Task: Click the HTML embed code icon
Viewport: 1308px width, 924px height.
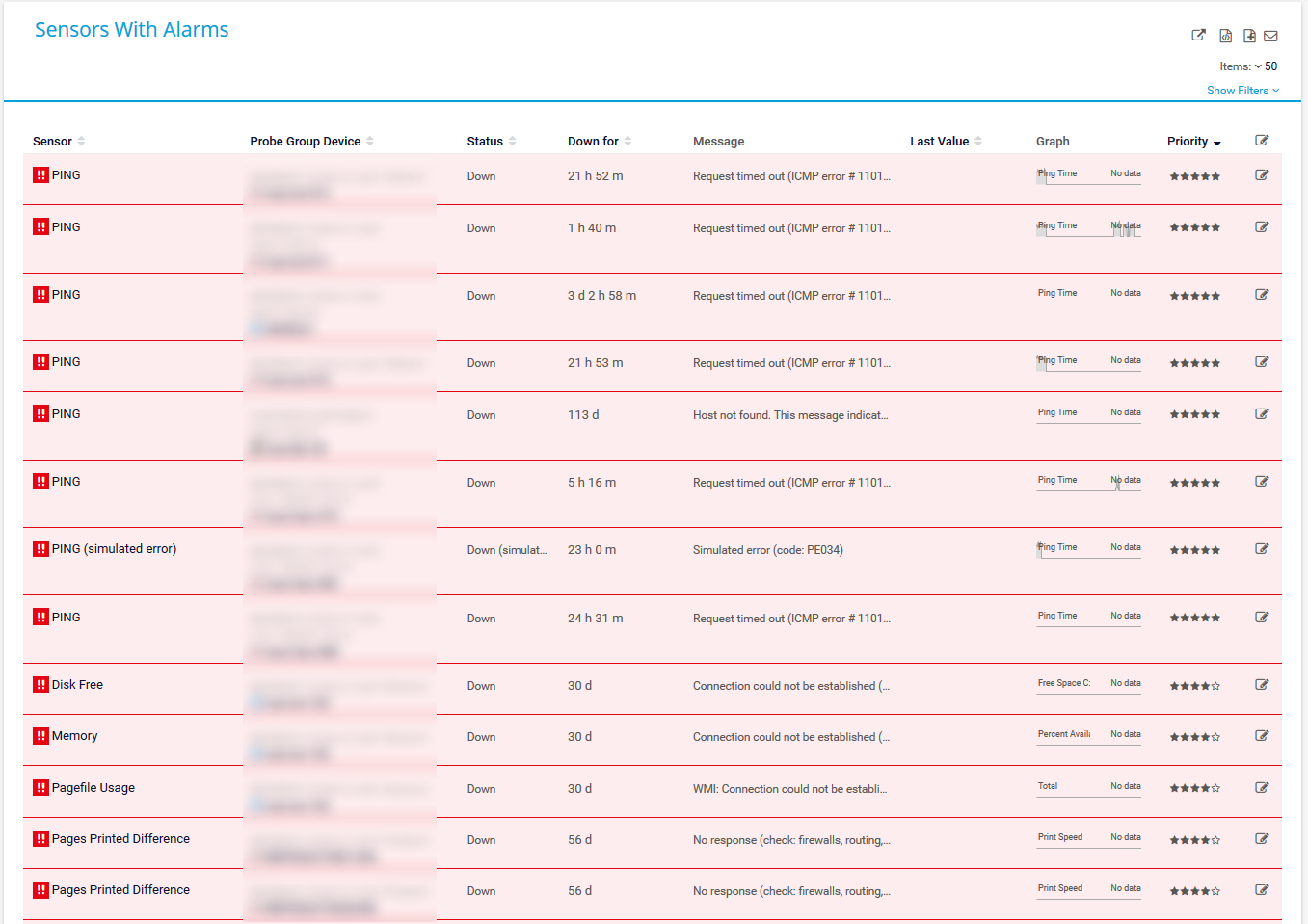Action: [1225, 35]
